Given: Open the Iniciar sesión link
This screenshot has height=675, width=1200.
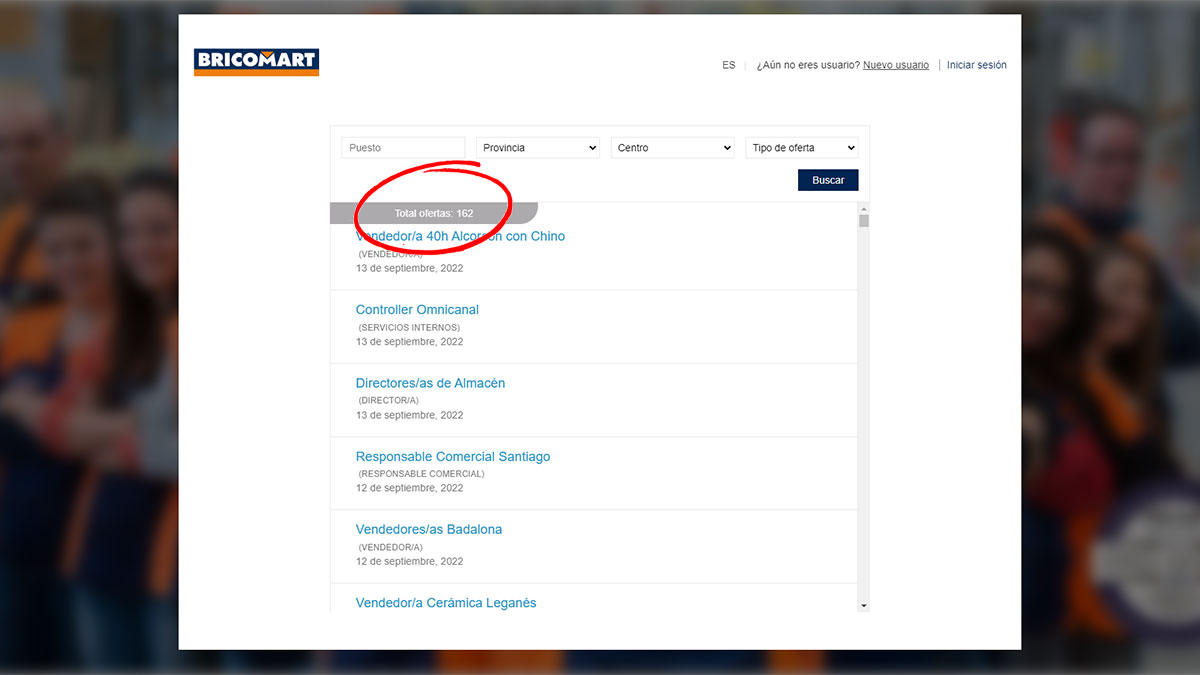Looking at the screenshot, I should coord(976,65).
